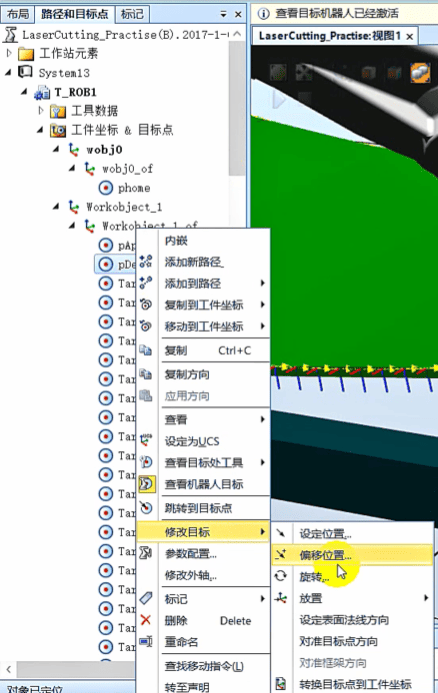Click the 添加新路径 icon
Screen dimensions: 438x693
pyautogui.click(x=146, y=261)
